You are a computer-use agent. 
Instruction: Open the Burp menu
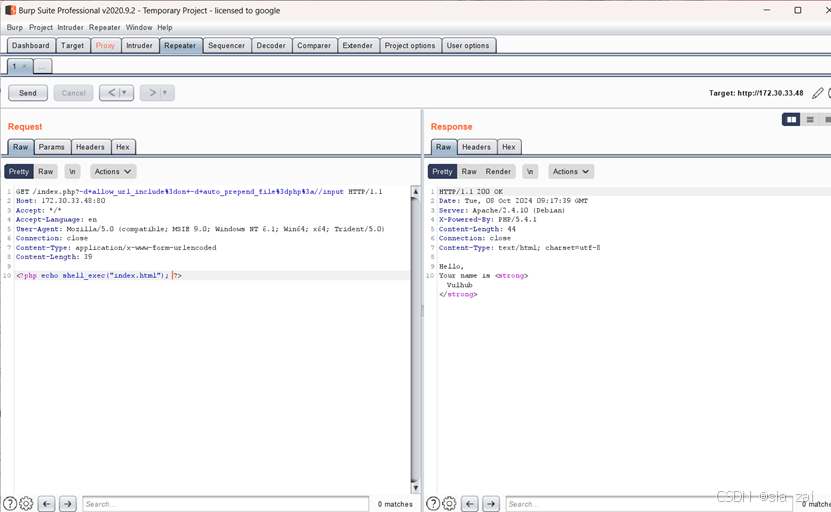15,28
